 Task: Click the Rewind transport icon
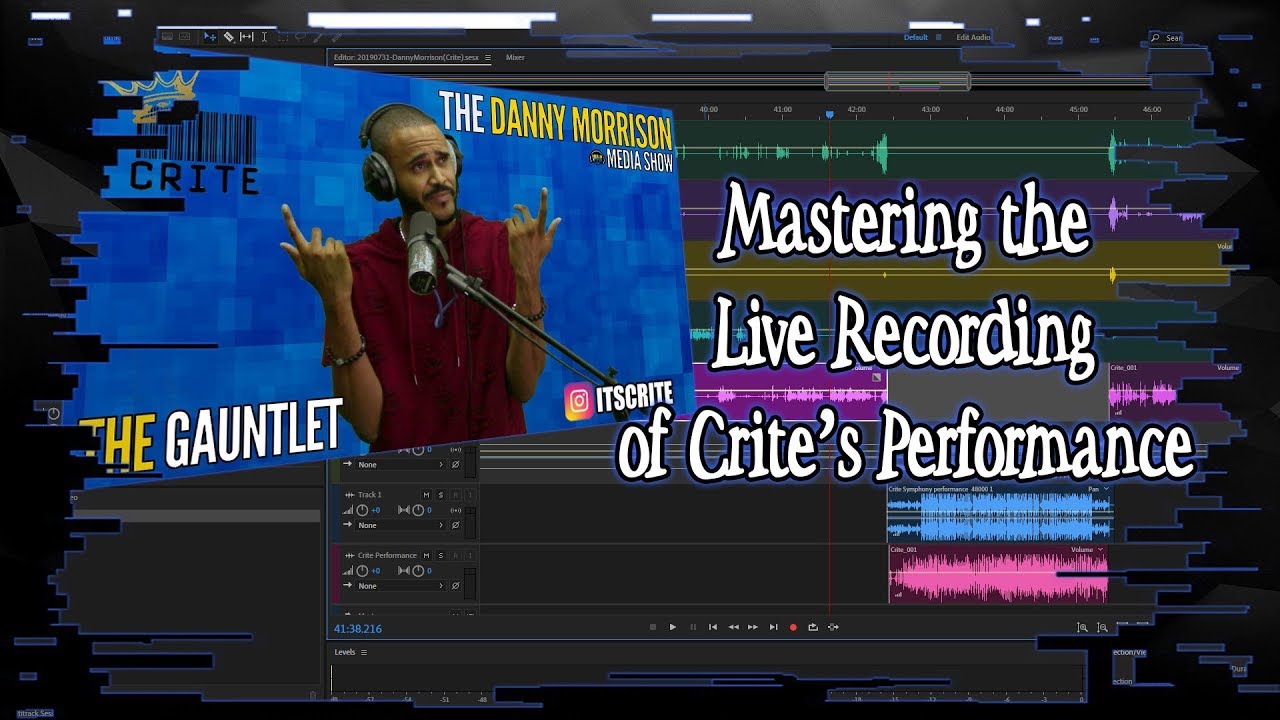pos(733,627)
